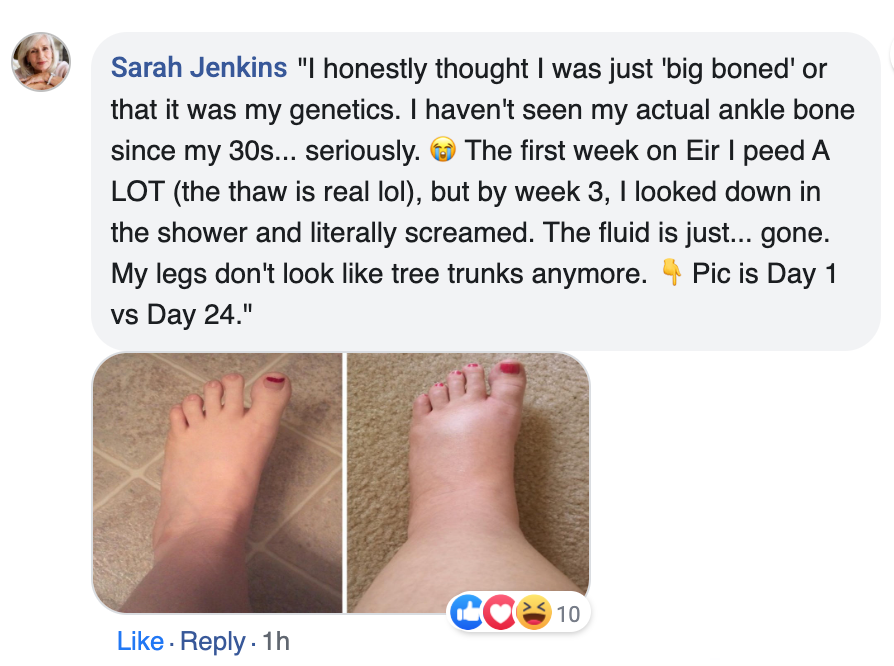This screenshot has height=666, width=894.
Task: Open the Sarah Jenkins name link
Action: [x=198, y=69]
